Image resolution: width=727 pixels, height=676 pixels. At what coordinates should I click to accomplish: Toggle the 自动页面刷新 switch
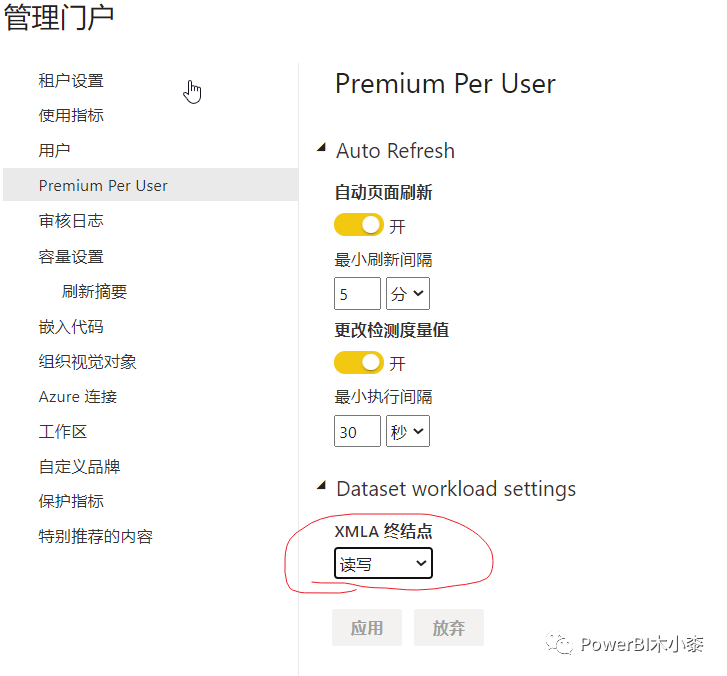coord(359,225)
